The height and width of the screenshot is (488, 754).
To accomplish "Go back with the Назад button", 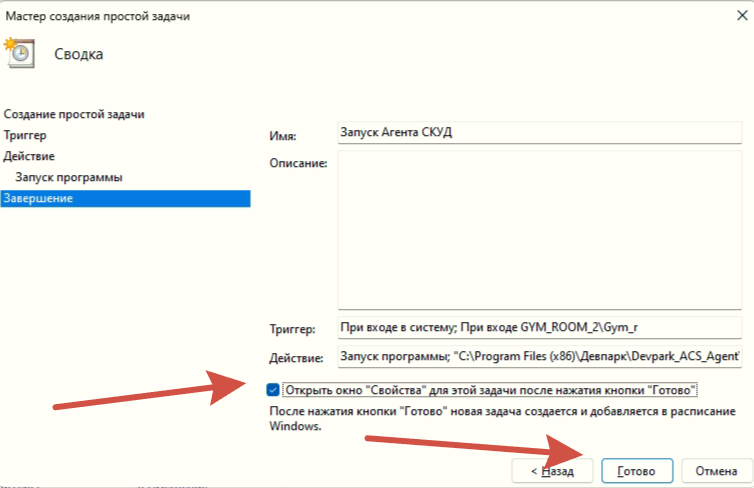I will pyautogui.click(x=552, y=471).
